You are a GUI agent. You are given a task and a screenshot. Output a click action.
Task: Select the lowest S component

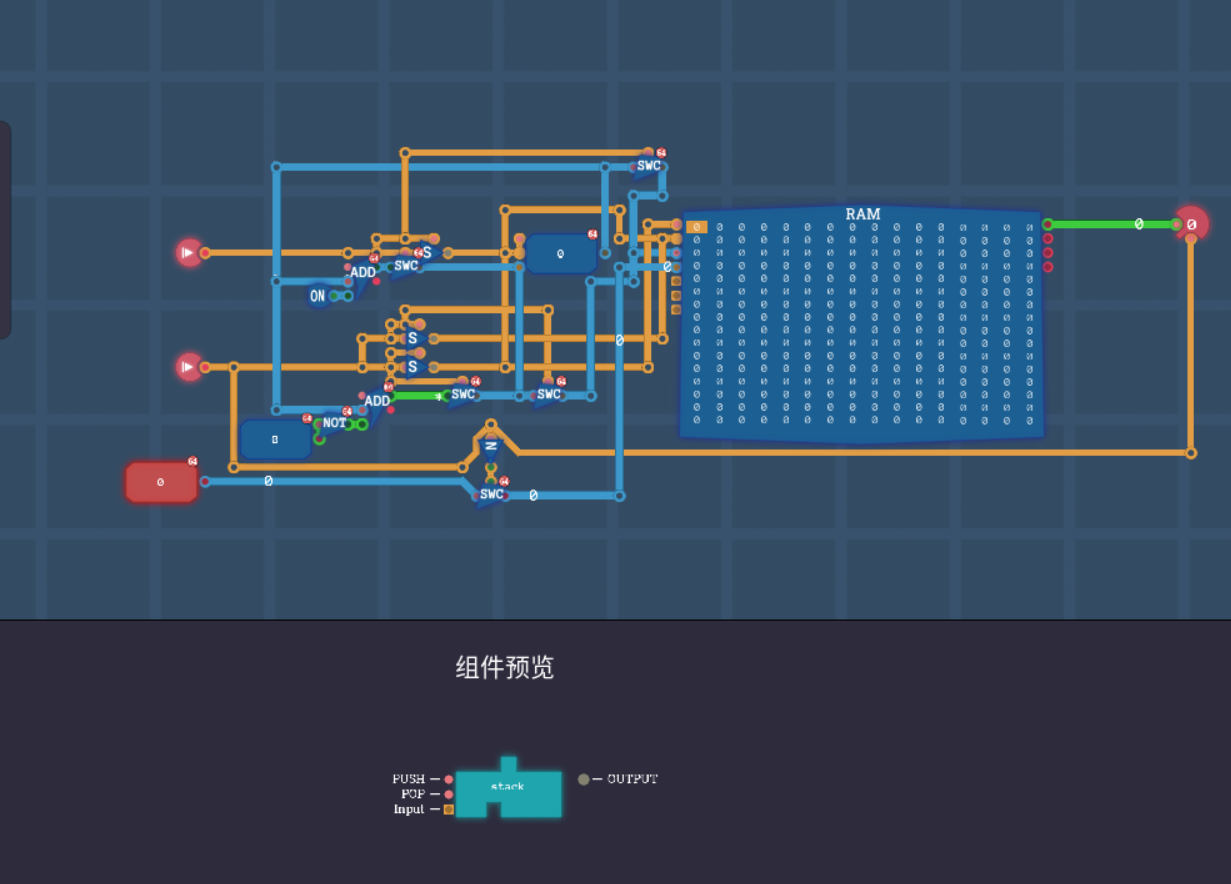point(412,367)
